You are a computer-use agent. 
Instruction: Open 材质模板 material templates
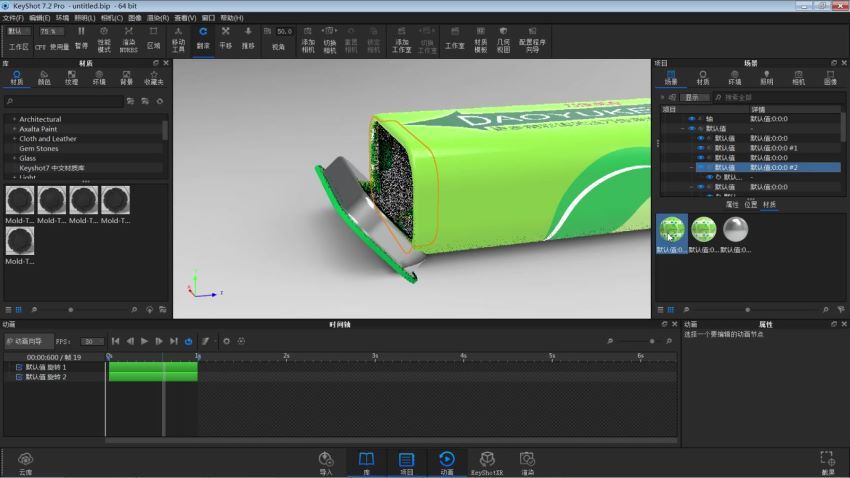point(480,40)
